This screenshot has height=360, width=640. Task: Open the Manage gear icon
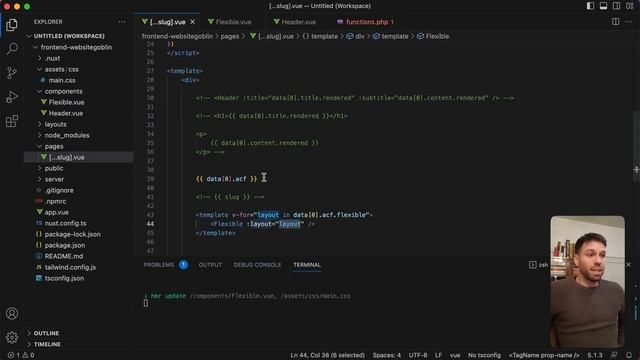tap(12, 337)
